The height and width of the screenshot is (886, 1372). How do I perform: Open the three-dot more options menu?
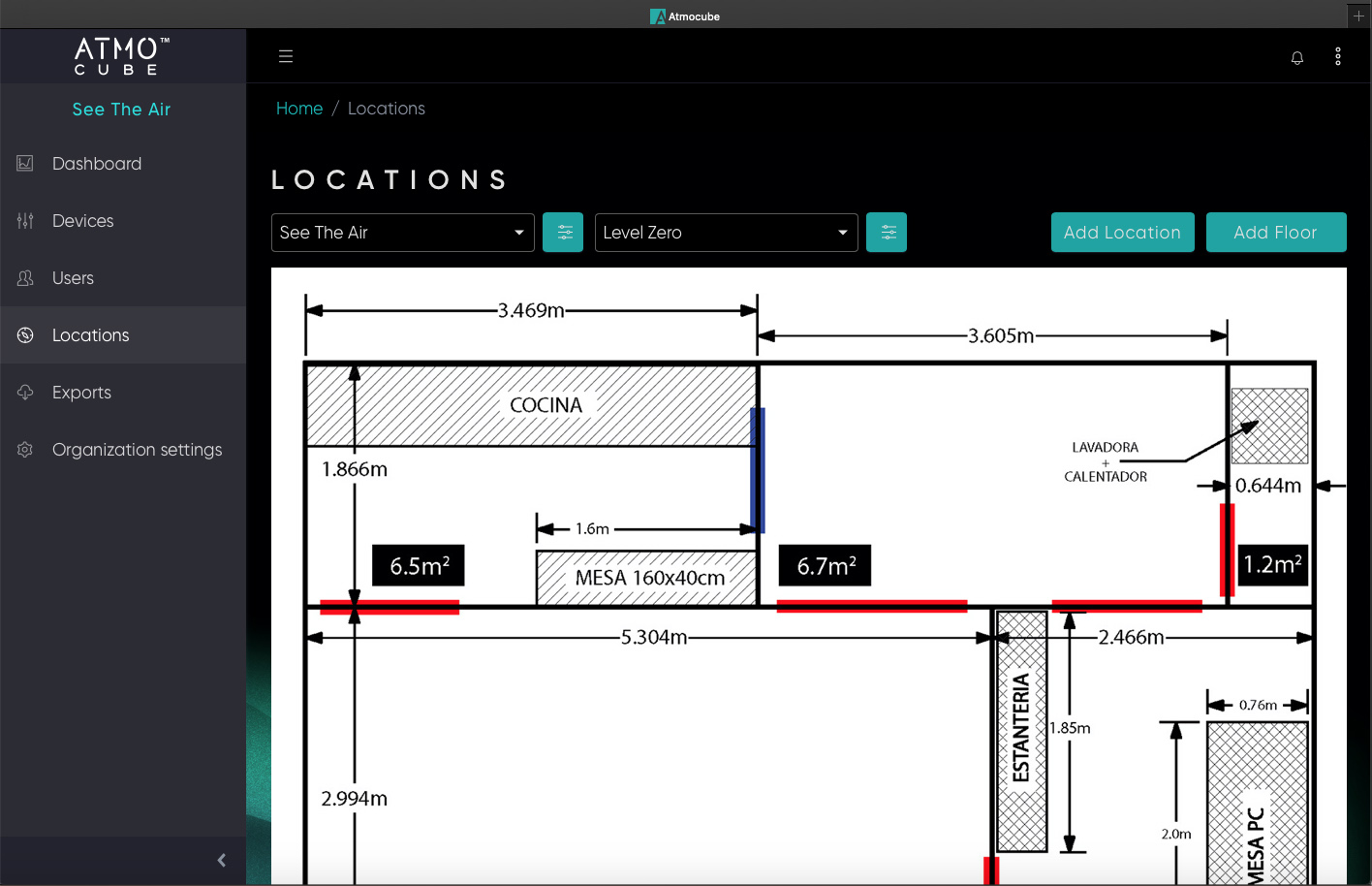coord(1338,56)
